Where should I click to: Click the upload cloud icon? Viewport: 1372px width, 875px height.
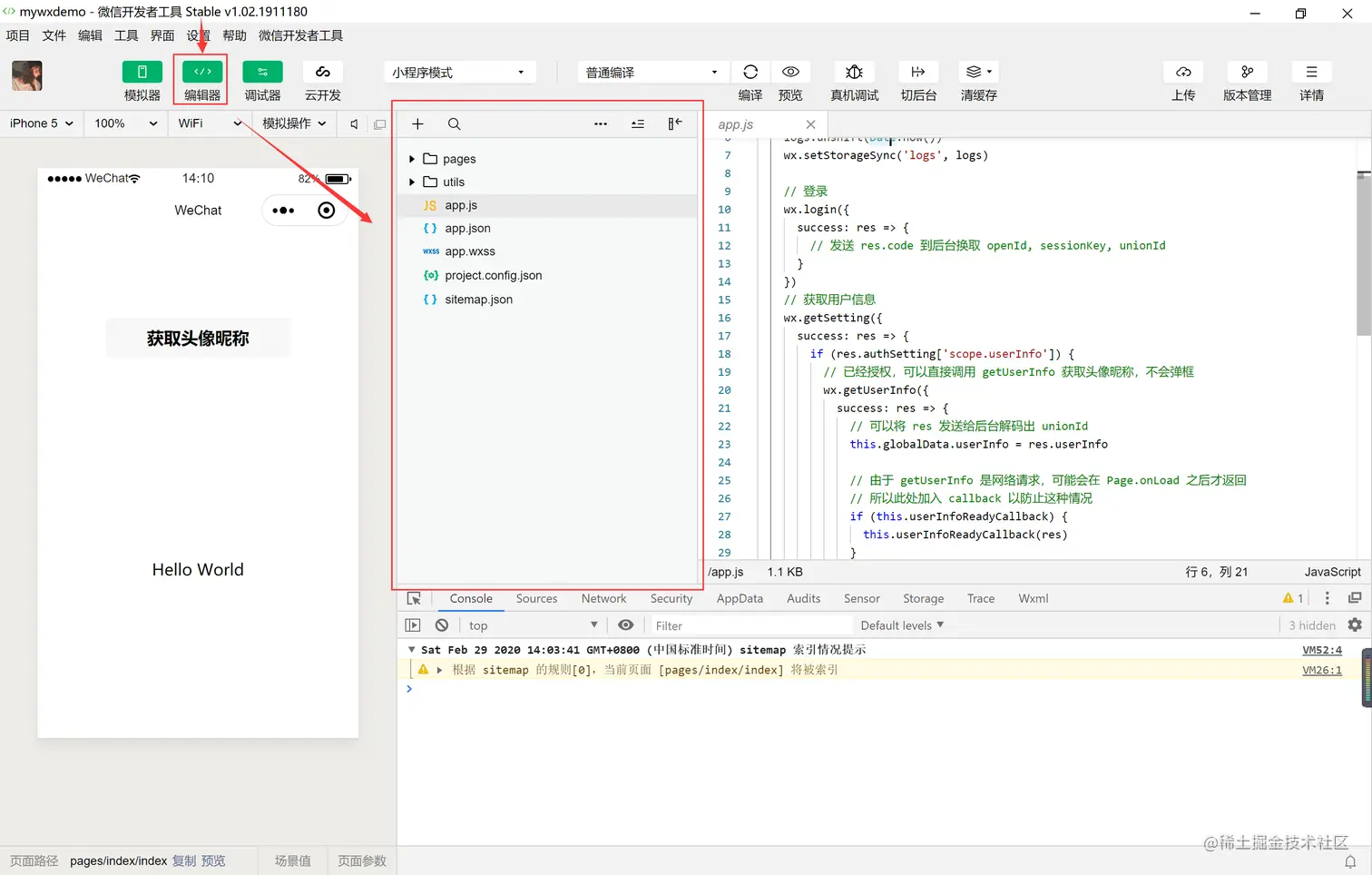1183,72
